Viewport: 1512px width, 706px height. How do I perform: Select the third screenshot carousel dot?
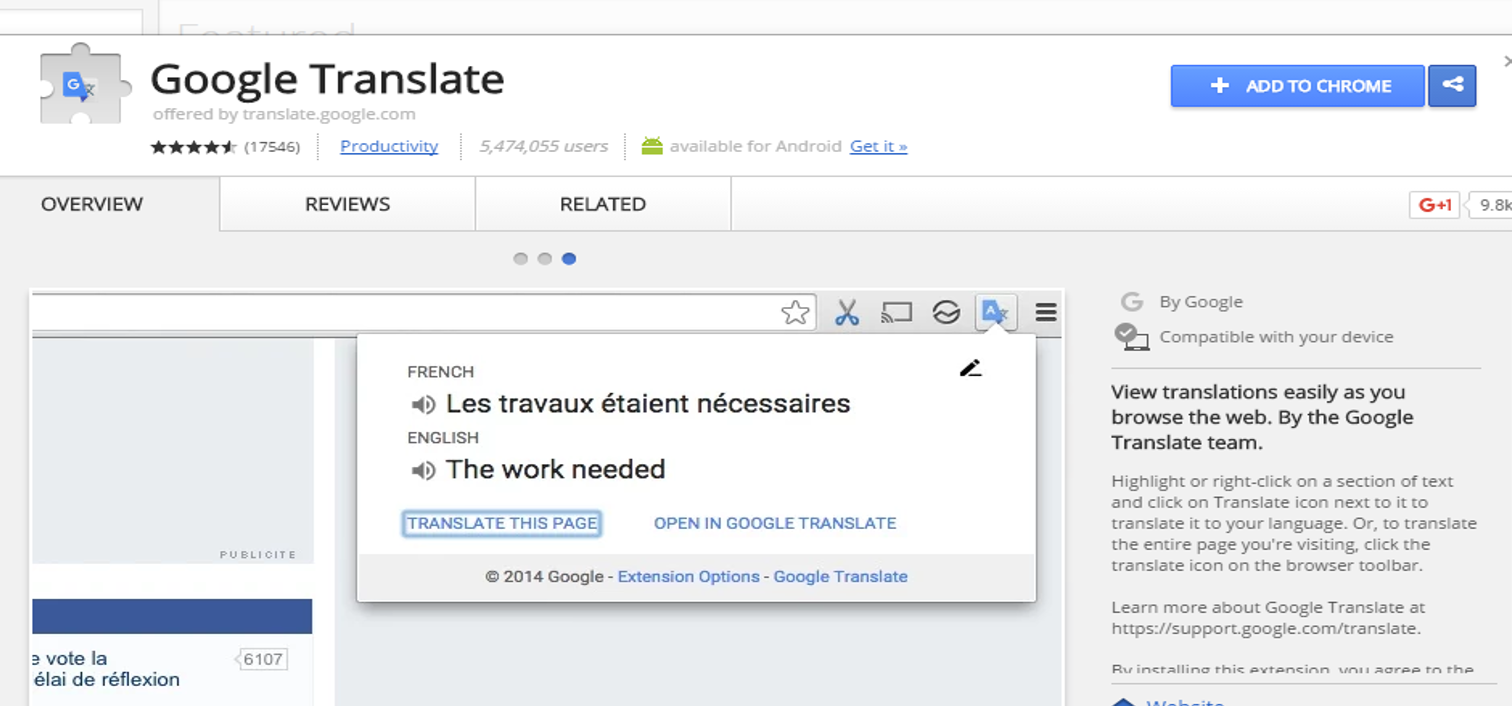(569, 259)
